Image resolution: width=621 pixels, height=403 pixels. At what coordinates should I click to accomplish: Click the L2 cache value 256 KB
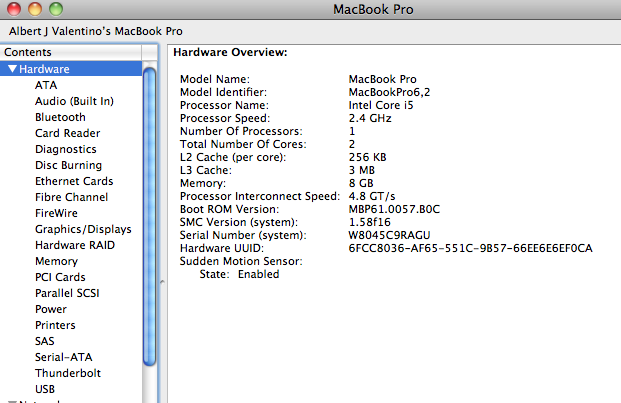pos(367,157)
